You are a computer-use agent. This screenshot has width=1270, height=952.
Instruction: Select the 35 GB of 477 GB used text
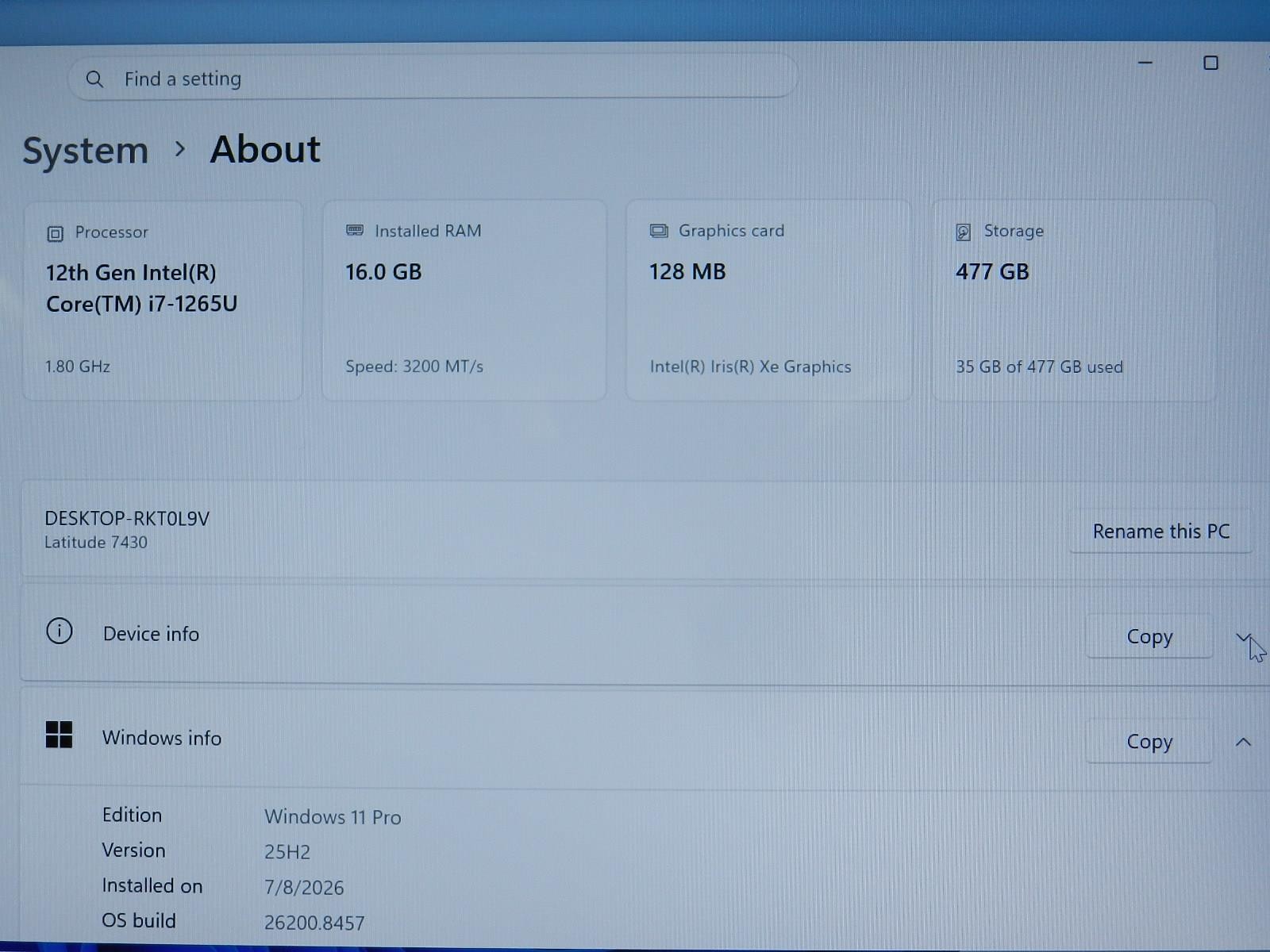1039,367
